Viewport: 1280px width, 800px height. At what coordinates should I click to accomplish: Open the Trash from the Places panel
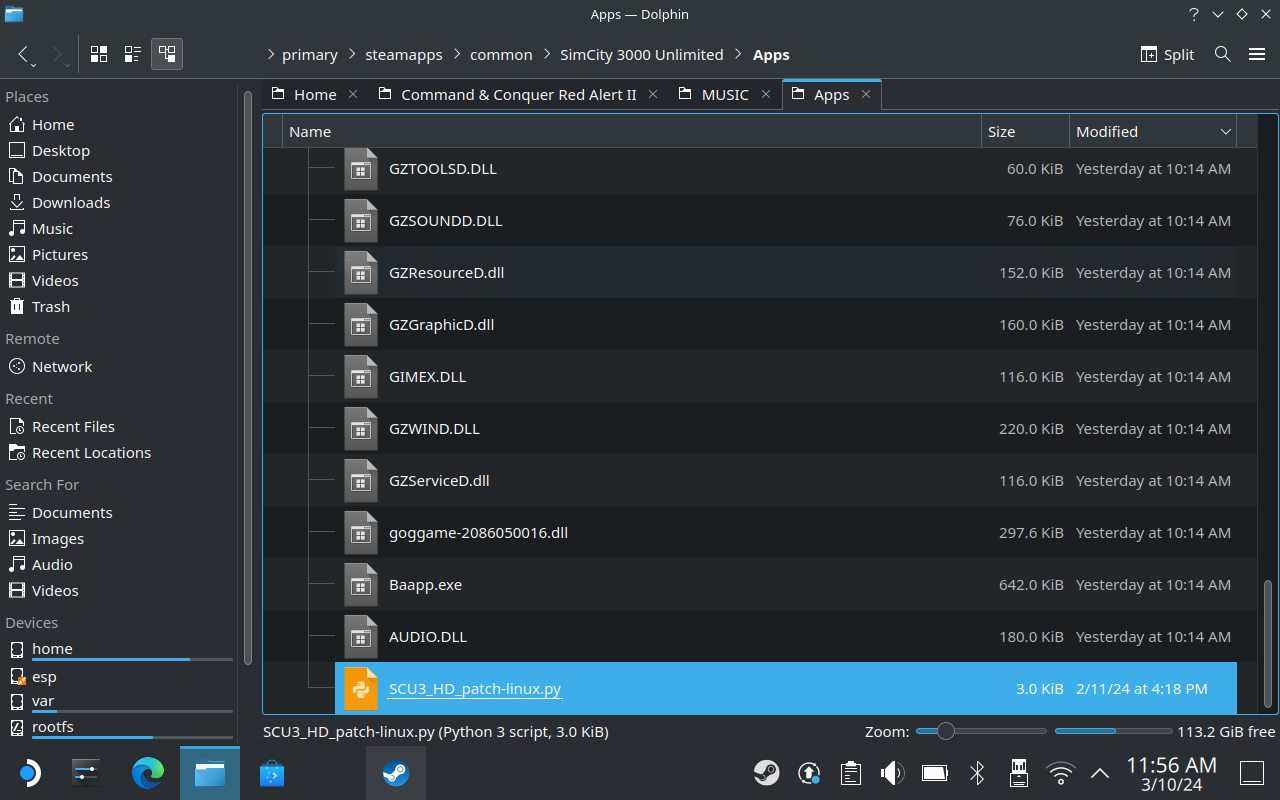pos(51,306)
